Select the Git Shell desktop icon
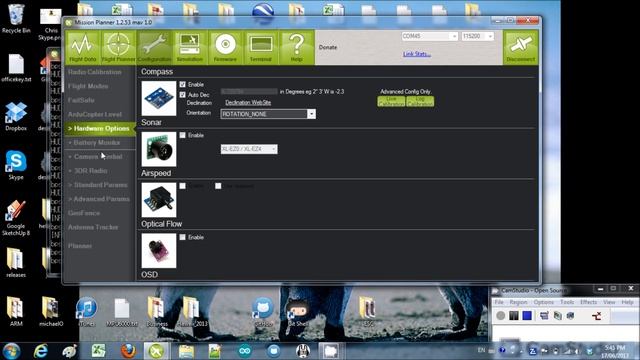The image size is (640, 360). pyautogui.click(x=298, y=312)
